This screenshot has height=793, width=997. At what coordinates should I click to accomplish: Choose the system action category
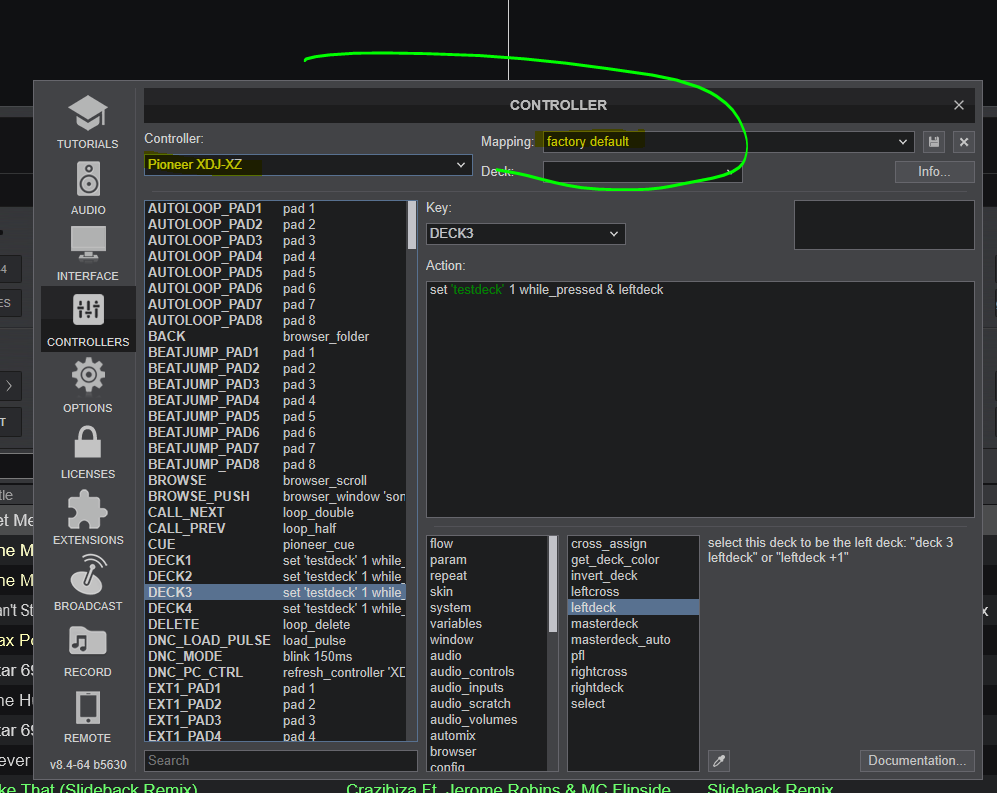click(x=487, y=608)
